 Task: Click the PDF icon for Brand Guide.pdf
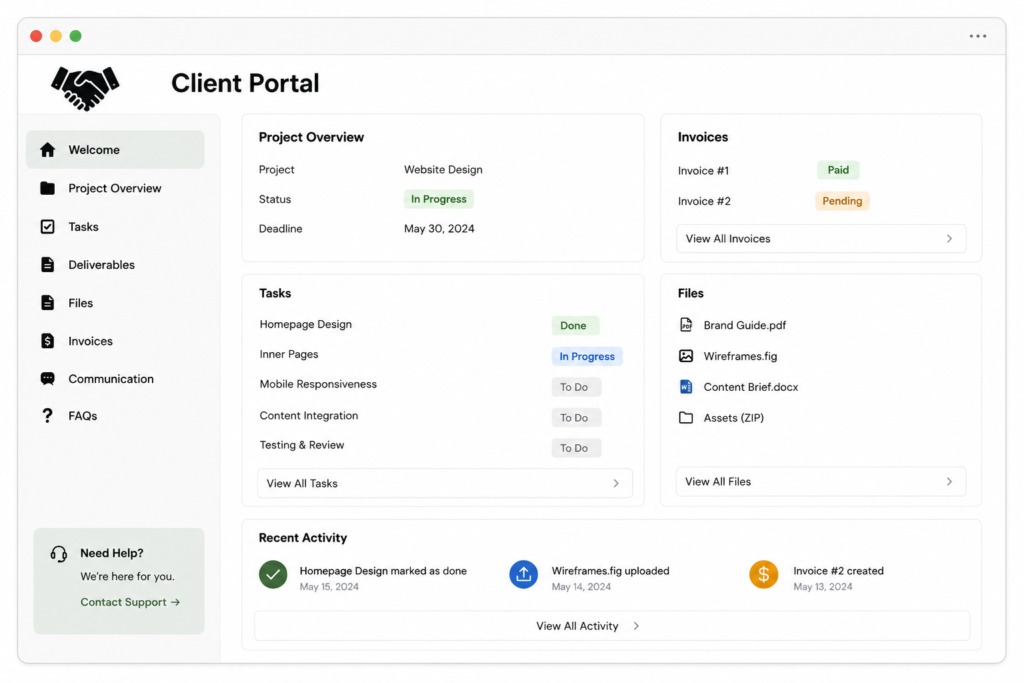(x=686, y=325)
